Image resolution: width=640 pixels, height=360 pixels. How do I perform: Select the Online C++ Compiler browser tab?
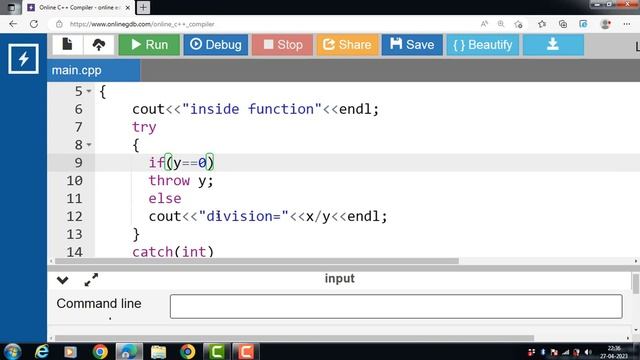pyautogui.click(x=79, y=7)
